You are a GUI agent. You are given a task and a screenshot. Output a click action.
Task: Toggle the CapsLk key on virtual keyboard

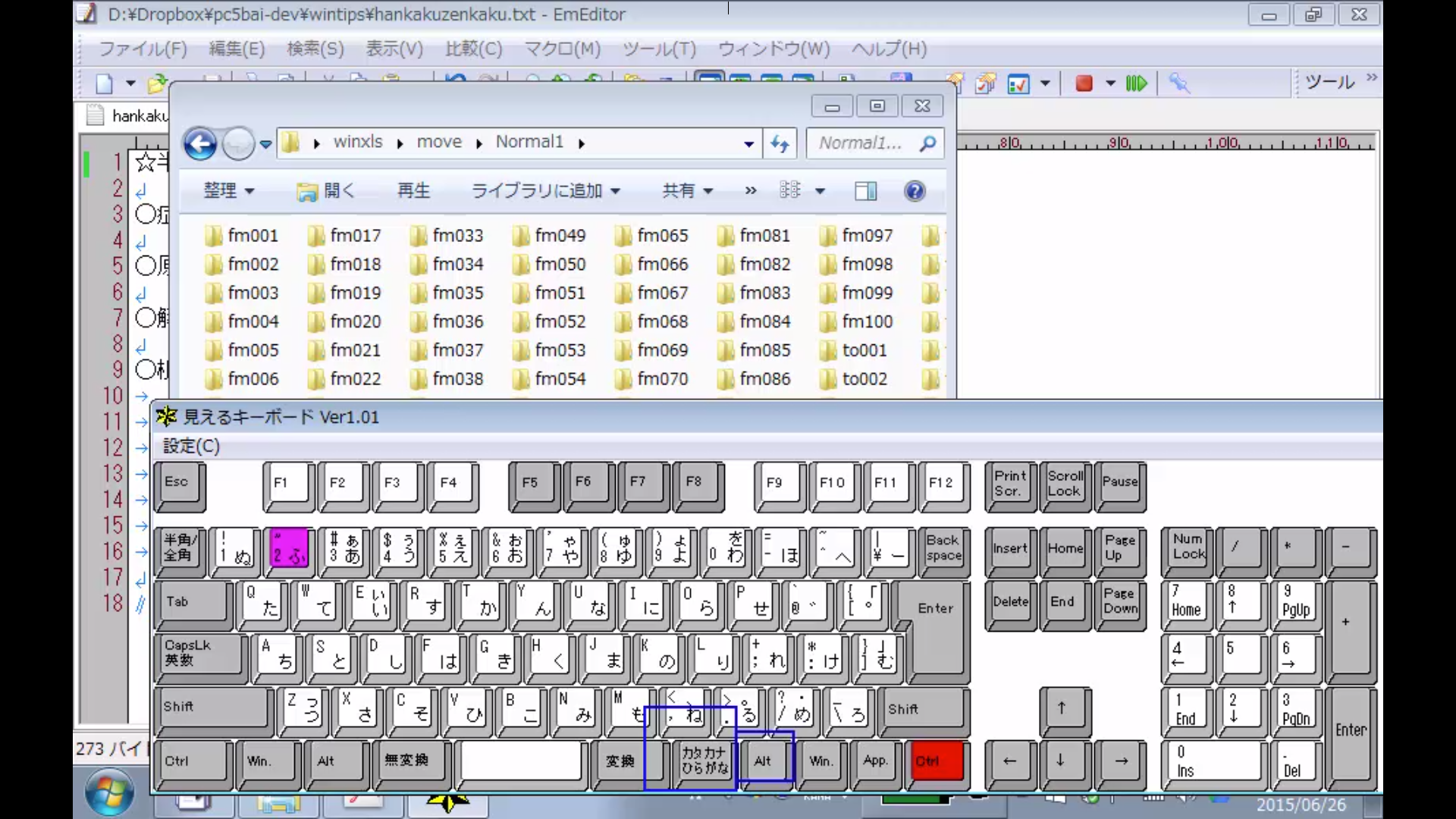click(x=200, y=654)
